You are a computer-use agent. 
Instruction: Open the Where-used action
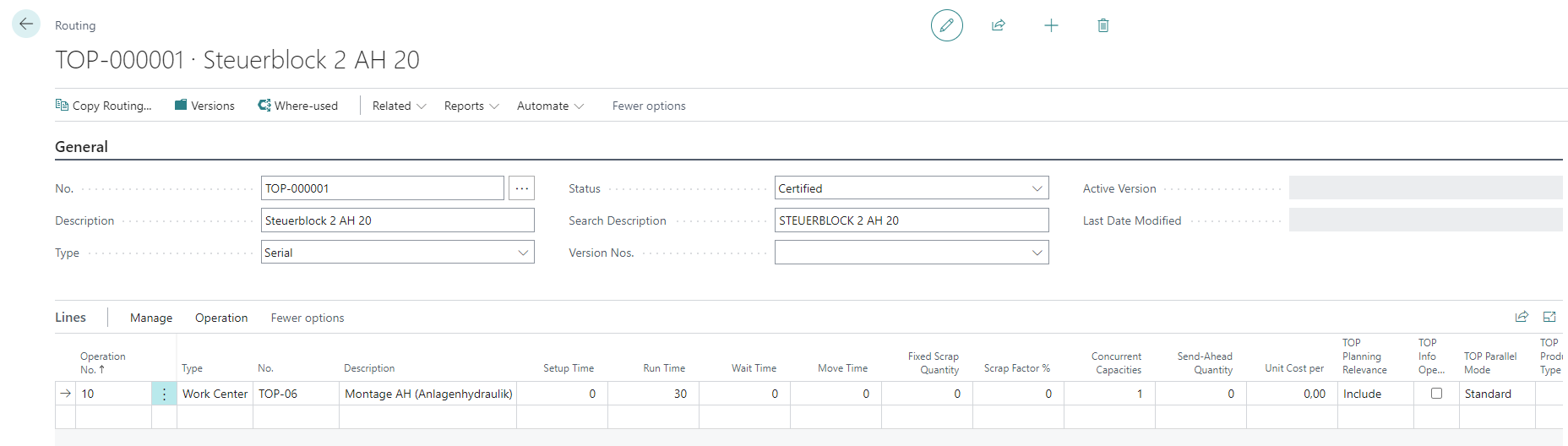click(297, 106)
